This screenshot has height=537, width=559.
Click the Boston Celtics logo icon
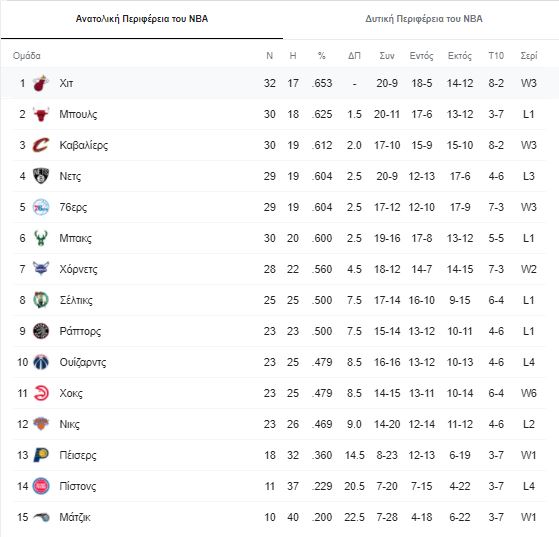click(41, 300)
